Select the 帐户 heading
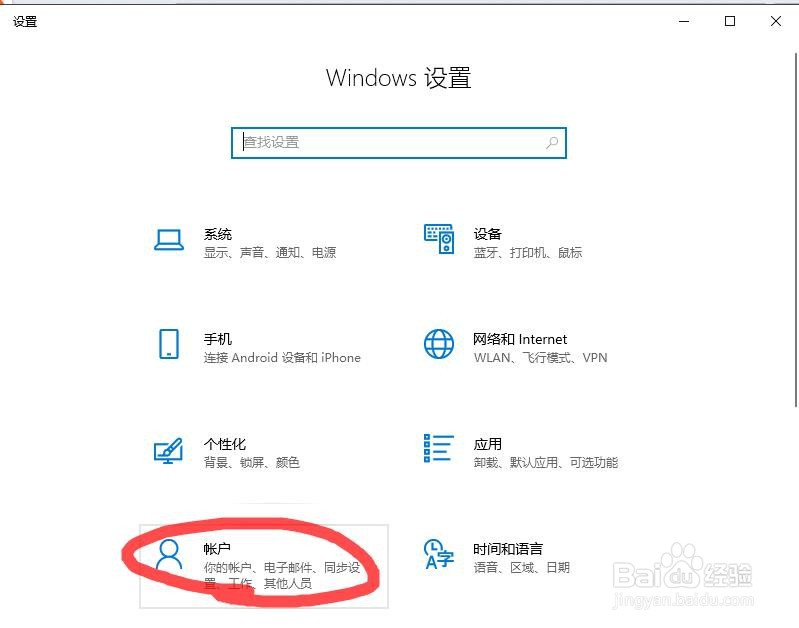This screenshot has width=799, height=628. pyautogui.click(x=217, y=549)
